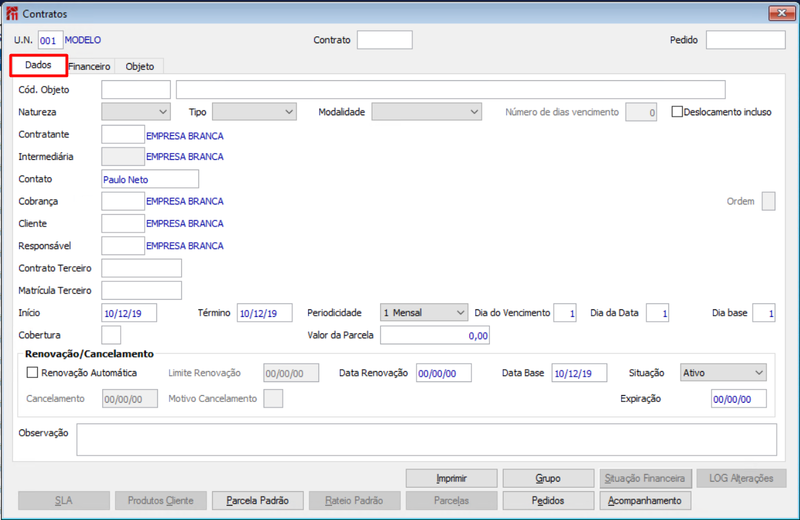Click the Pedidos button
Screen dimensions: 800x520
pyautogui.click(x=548, y=501)
